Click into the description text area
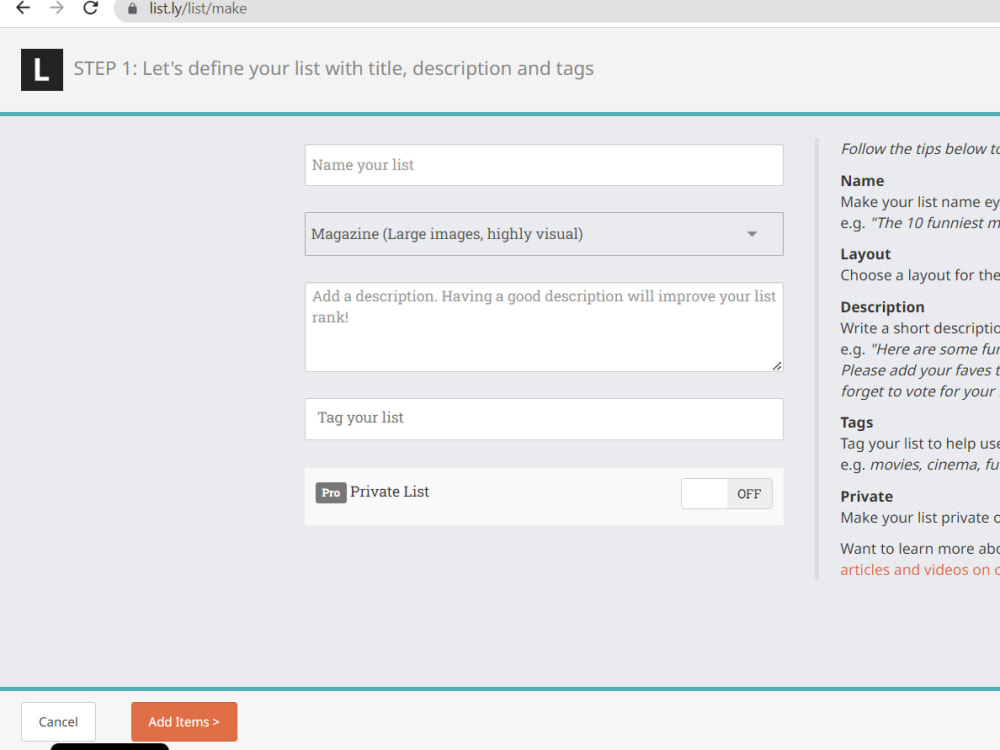 [x=544, y=327]
